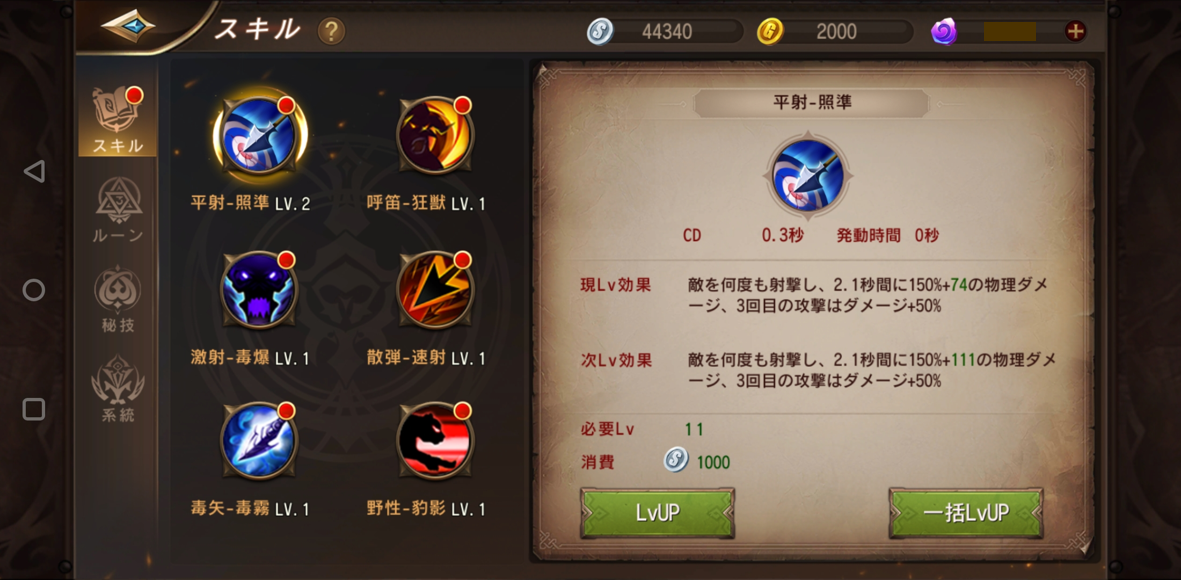Tap the back arrow diamond icon

(128, 26)
